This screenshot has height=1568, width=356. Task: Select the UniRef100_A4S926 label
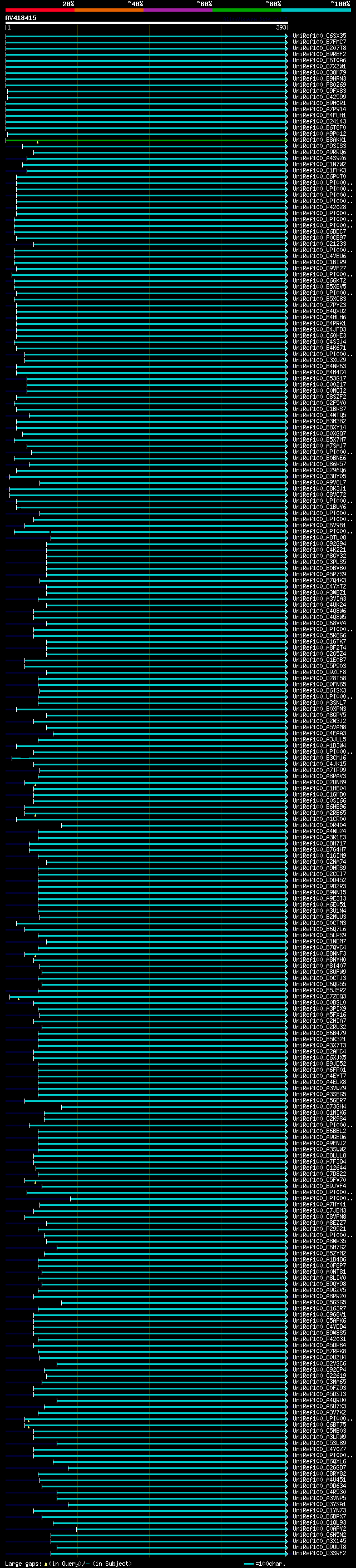tap(319, 157)
